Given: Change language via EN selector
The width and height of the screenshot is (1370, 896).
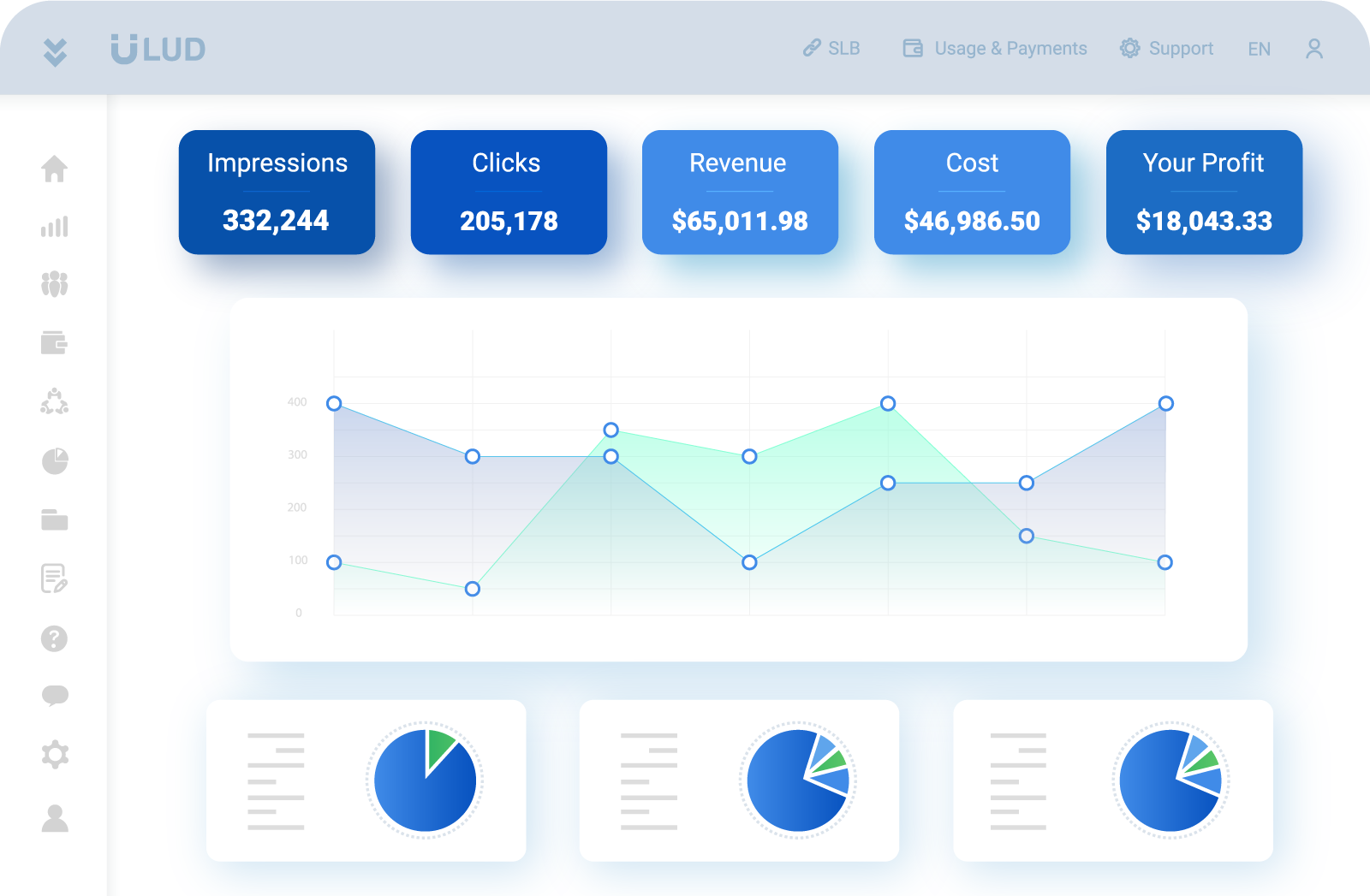Looking at the screenshot, I should (x=1259, y=49).
